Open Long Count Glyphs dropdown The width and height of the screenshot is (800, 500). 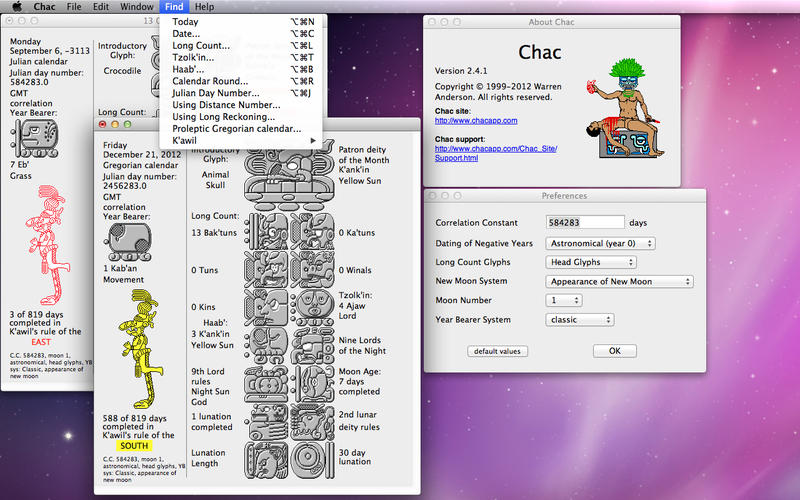click(x=591, y=262)
